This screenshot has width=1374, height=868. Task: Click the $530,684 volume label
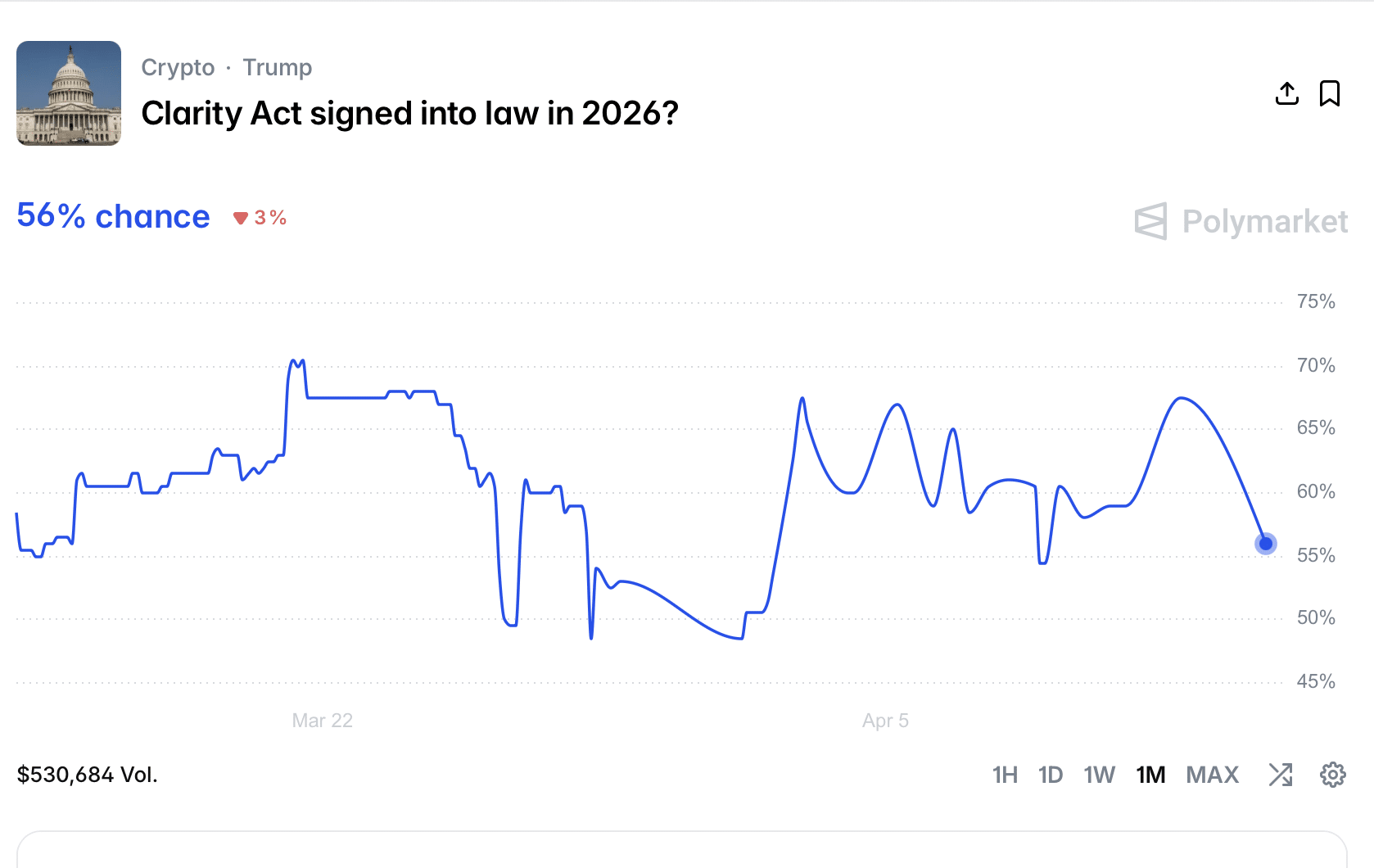(87, 775)
